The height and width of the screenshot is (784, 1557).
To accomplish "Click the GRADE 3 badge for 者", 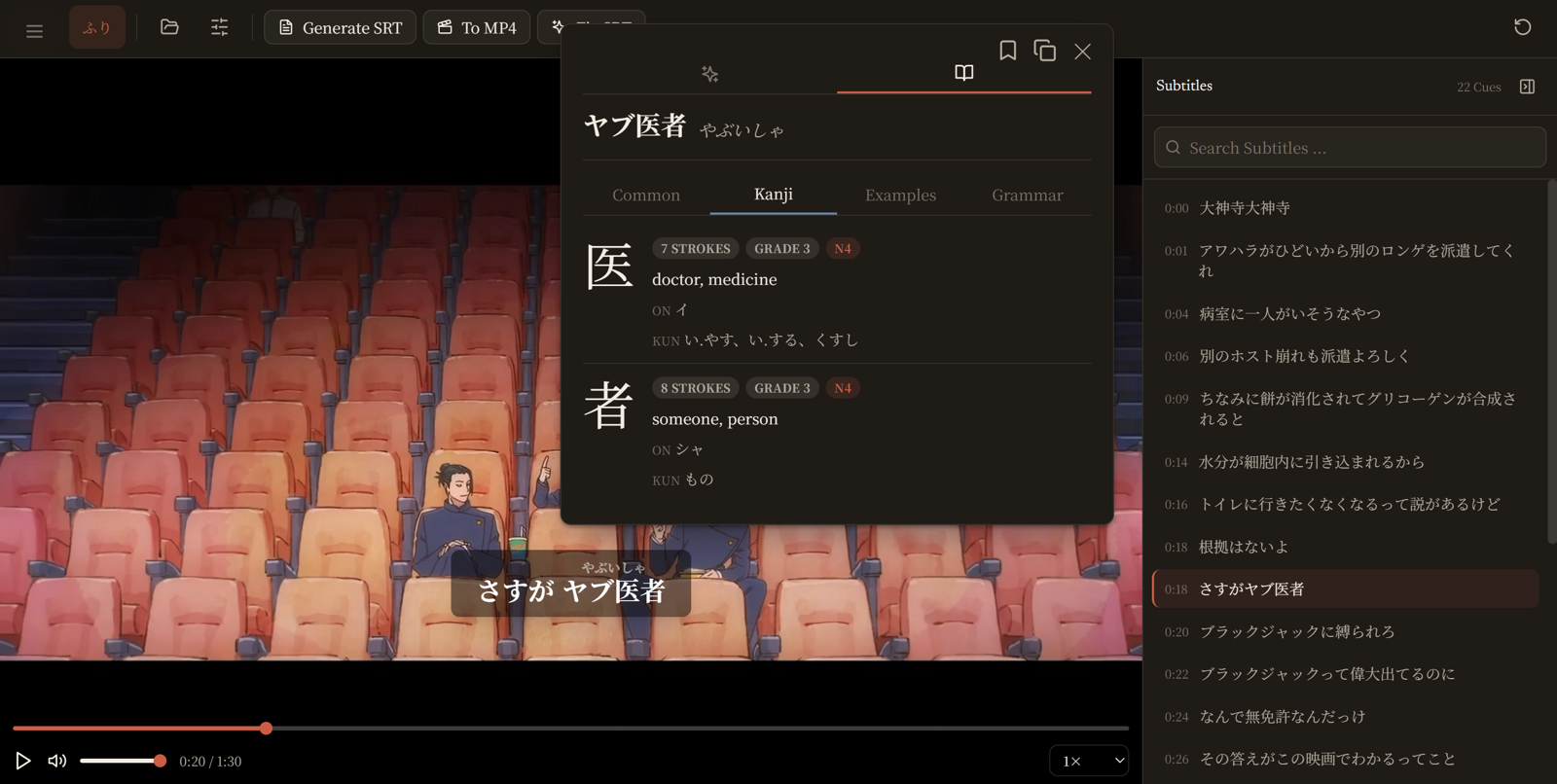I will tap(782, 388).
